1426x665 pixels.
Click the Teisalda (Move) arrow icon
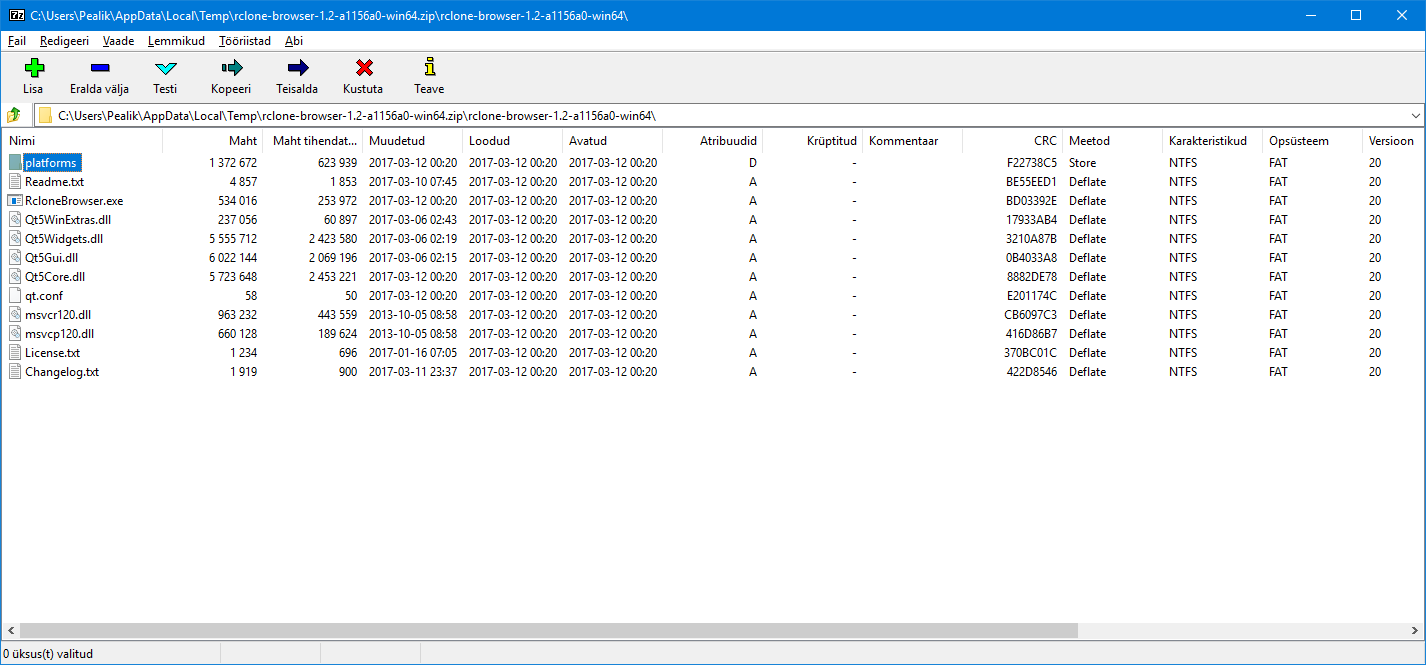tap(297, 68)
